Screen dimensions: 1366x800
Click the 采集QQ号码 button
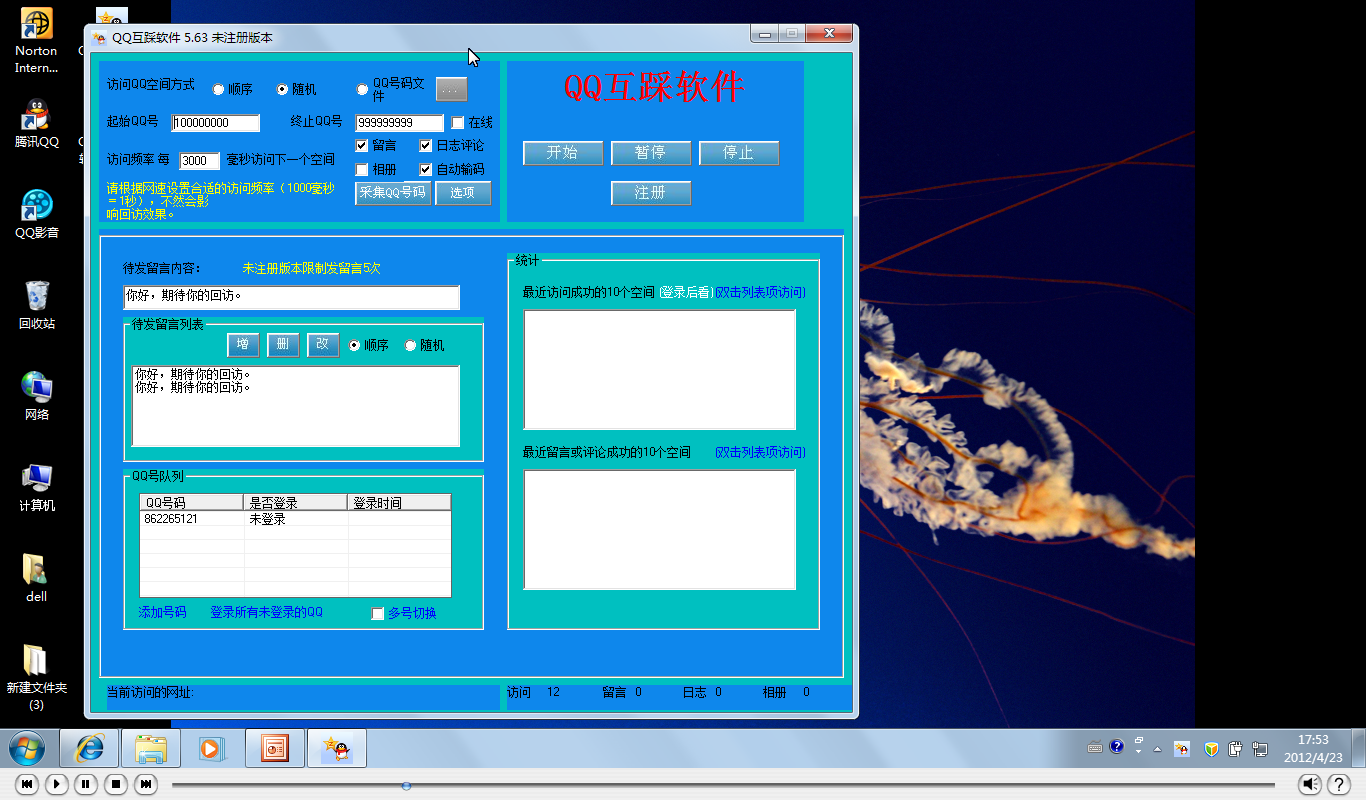[x=393, y=193]
